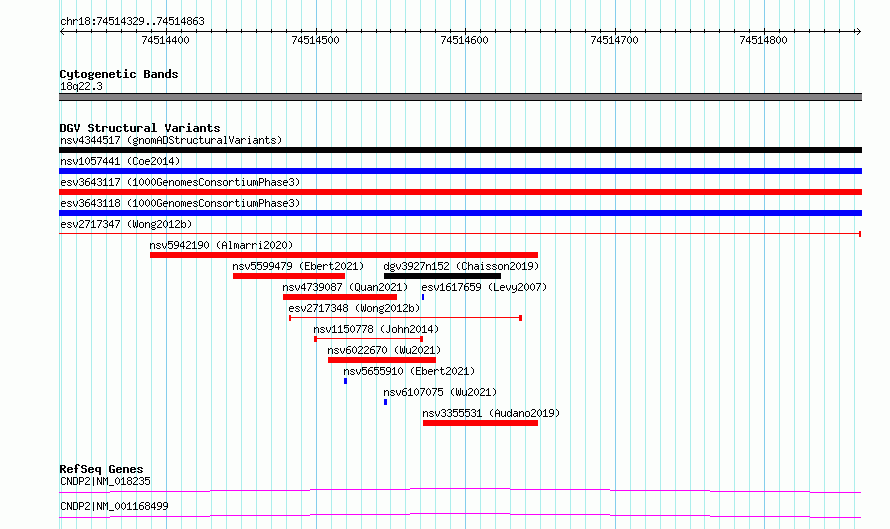Click the ruler's left arrowhead
The height and width of the screenshot is (529, 890).
62,32
